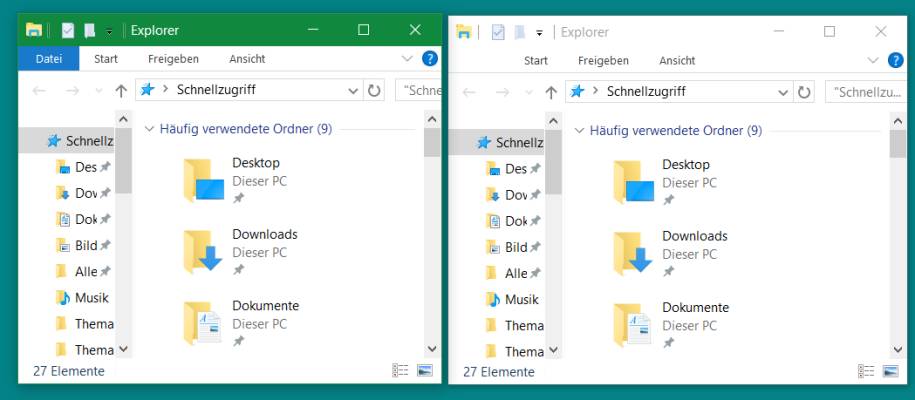This screenshot has width=915, height=400.
Task: Click search box in white Explorer window
Action: (x=866, y=92)
